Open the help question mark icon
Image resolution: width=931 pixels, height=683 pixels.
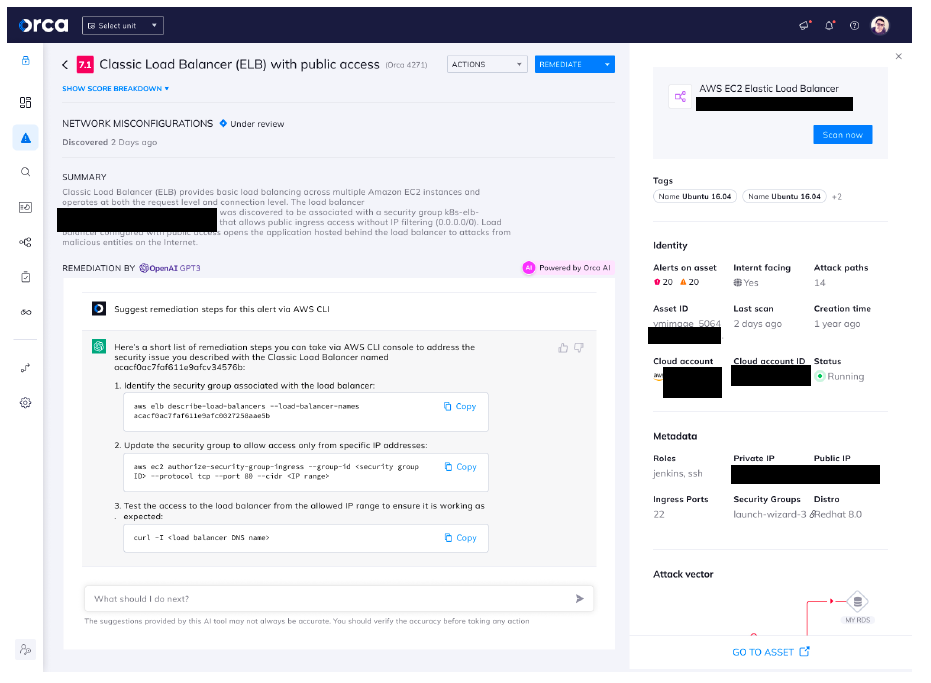click(x=854, y=26)
